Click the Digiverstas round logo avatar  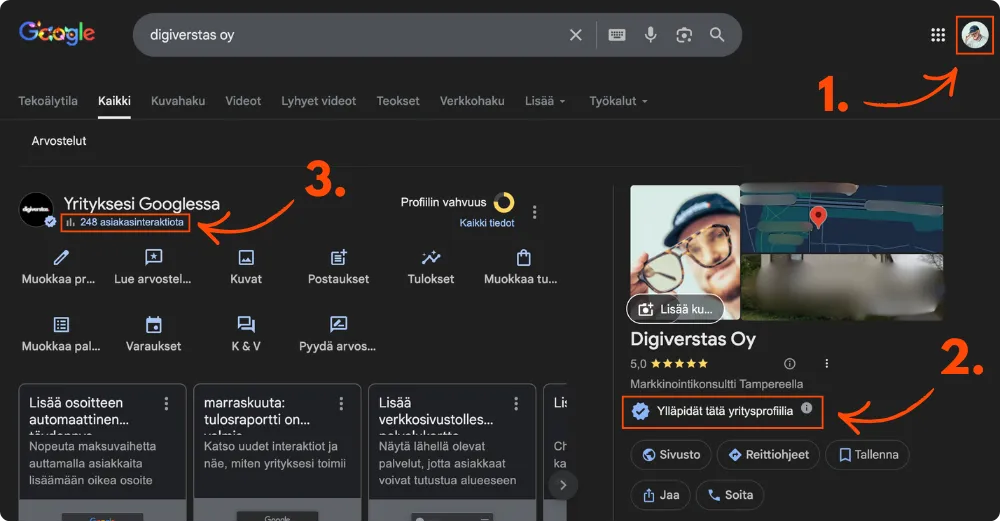[36, 209]
